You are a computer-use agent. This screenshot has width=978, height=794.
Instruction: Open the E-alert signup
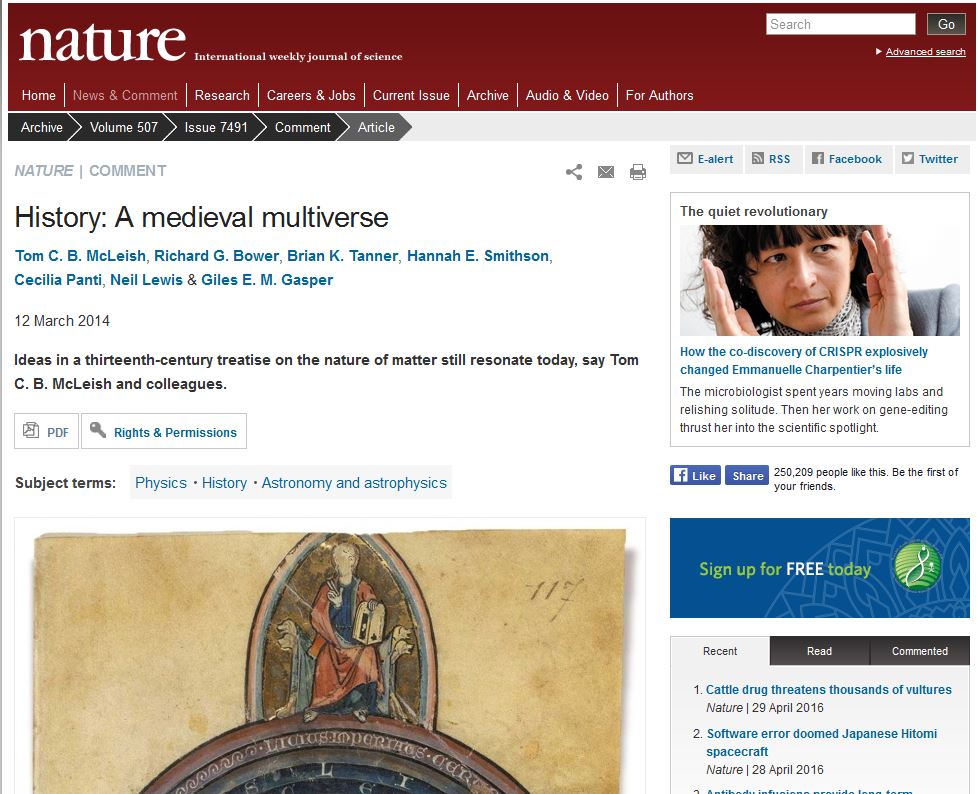click(x=706, y=159)
